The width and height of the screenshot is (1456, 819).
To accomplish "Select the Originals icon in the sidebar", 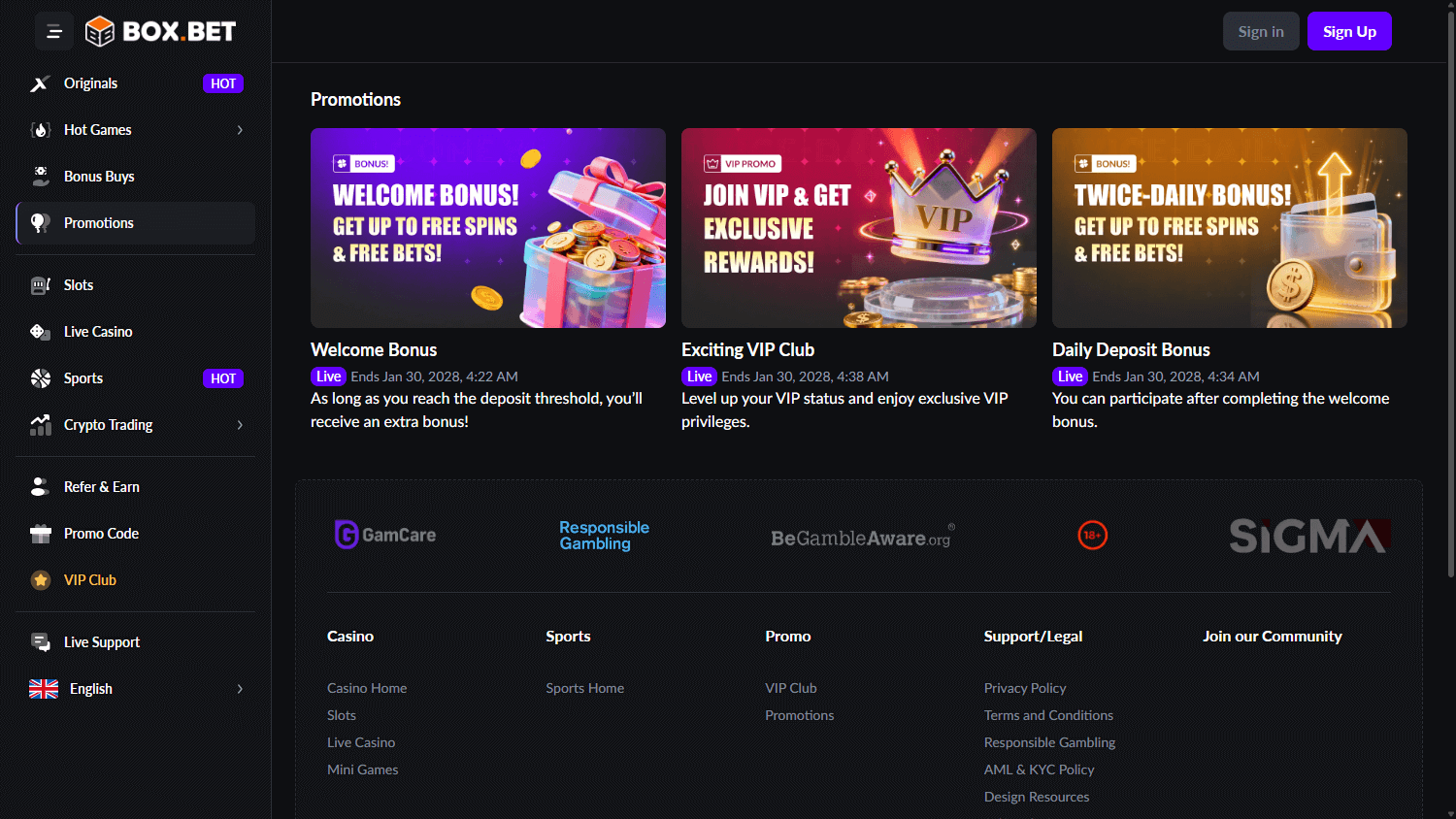I will click(x=40, y=82).
